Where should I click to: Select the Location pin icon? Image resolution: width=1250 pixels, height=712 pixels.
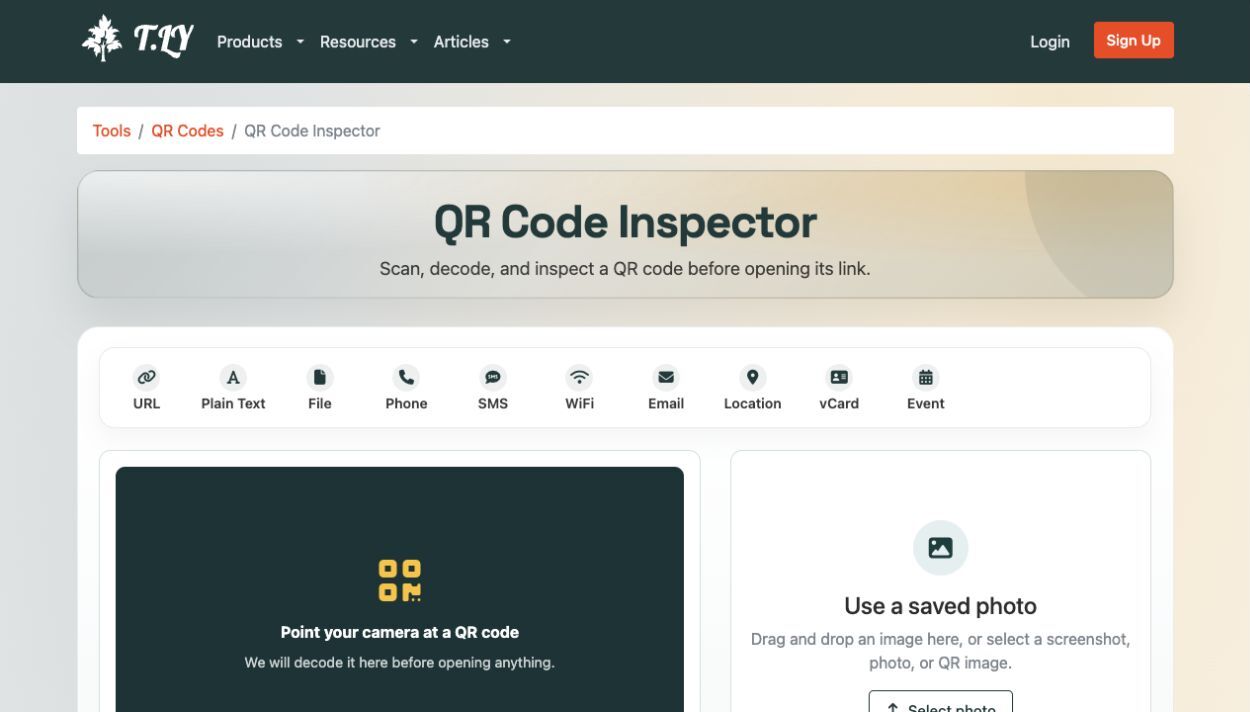(x=752, y=377)
